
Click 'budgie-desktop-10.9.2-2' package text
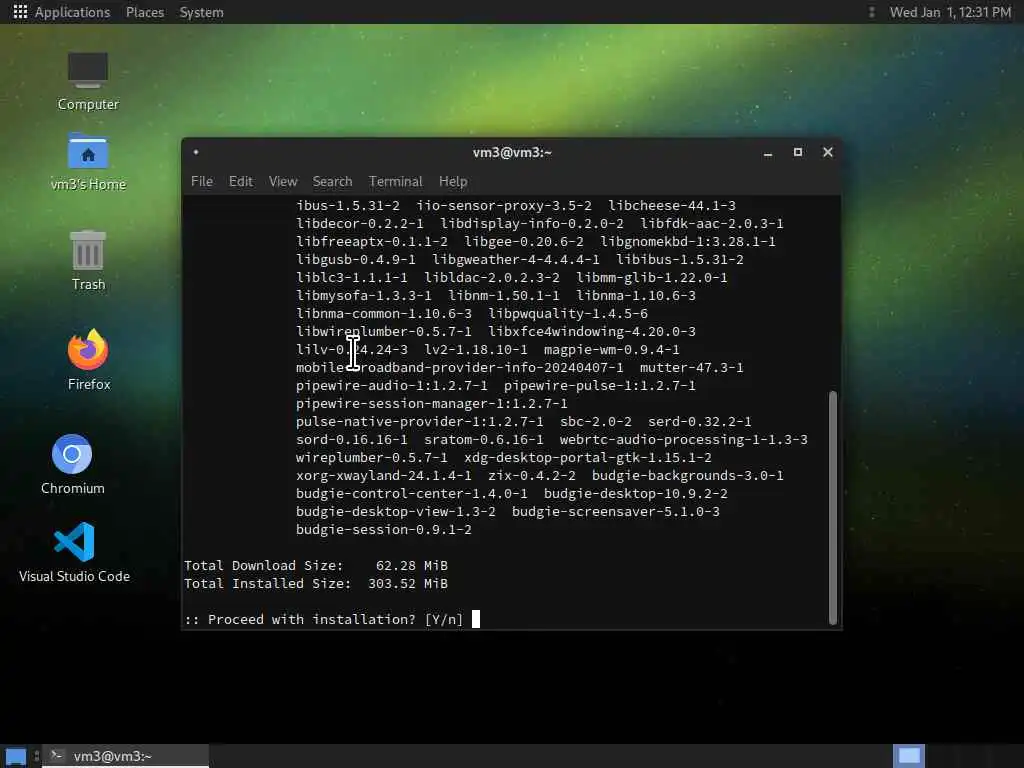636,494
